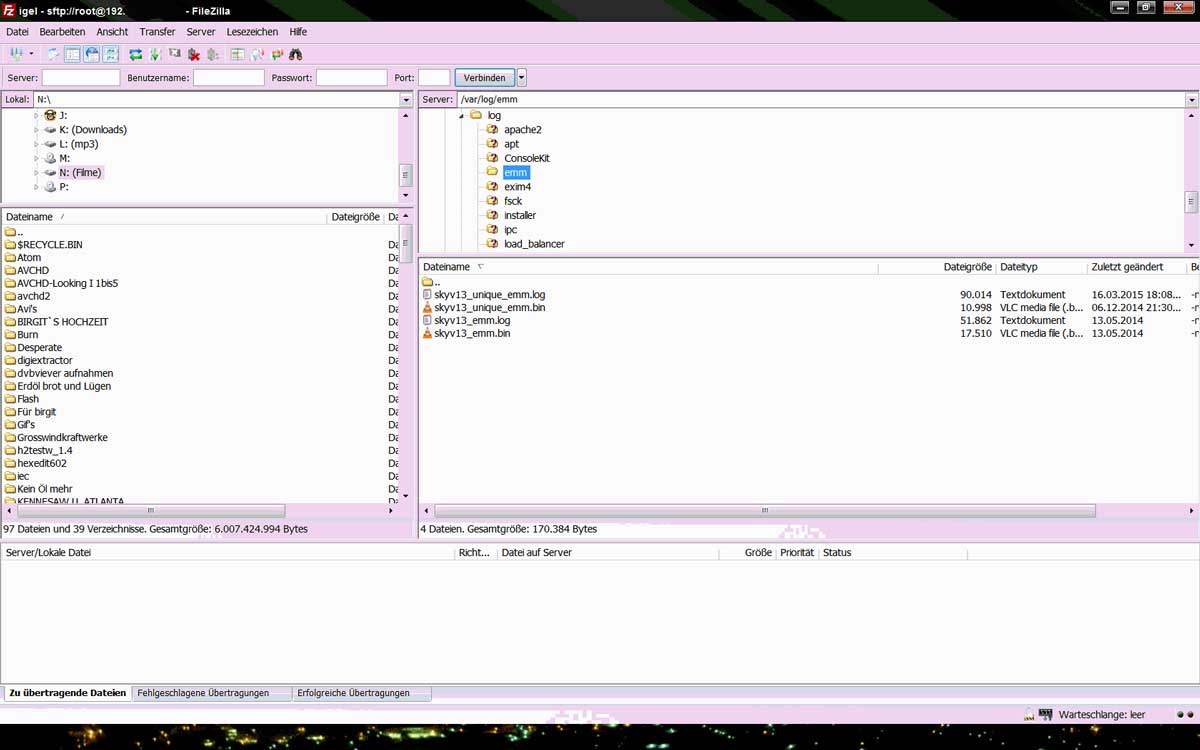Toggle the transfer queue display

click(111, 54)
